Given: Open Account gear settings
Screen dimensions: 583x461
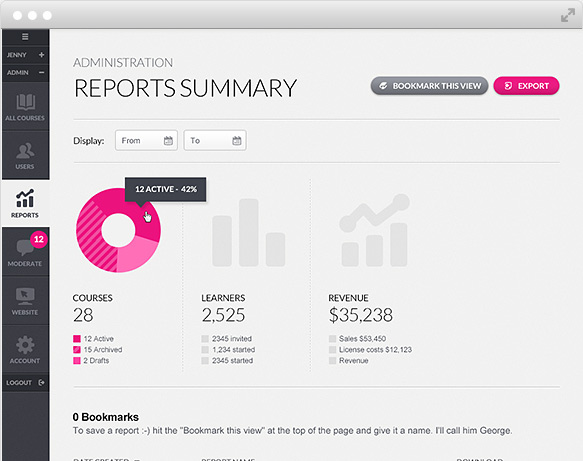Looking at the screenshot, I should 25,345.
